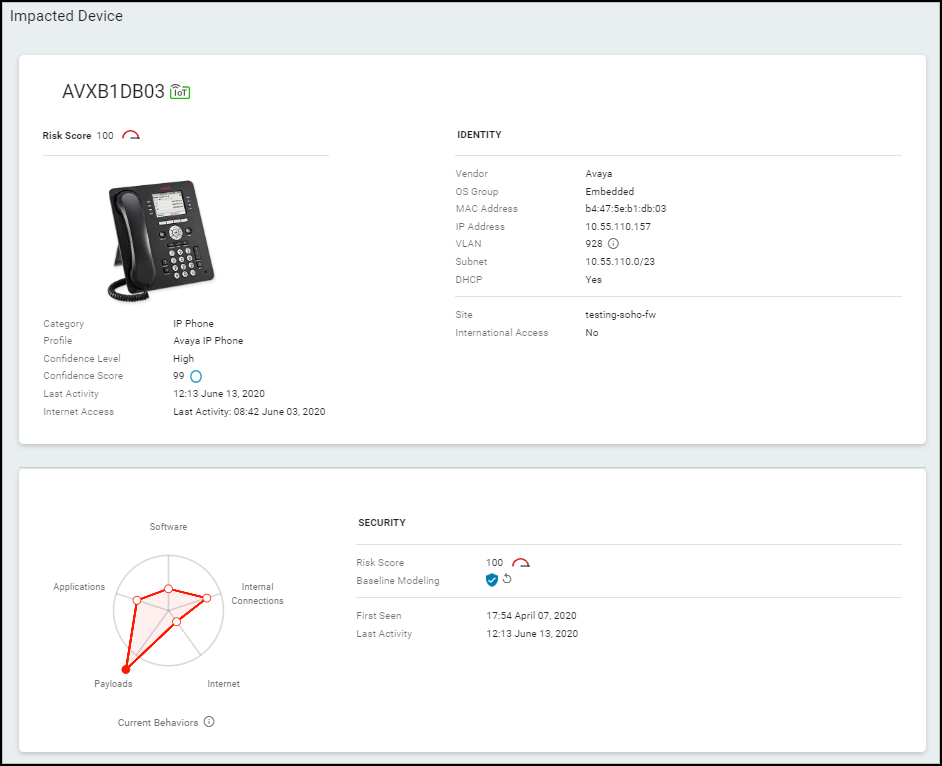Image resolution: width=942 pixels, height=766 pixels.
Task: Click the AVXB1DB03 device name heading
Action: tap(113, 92)
